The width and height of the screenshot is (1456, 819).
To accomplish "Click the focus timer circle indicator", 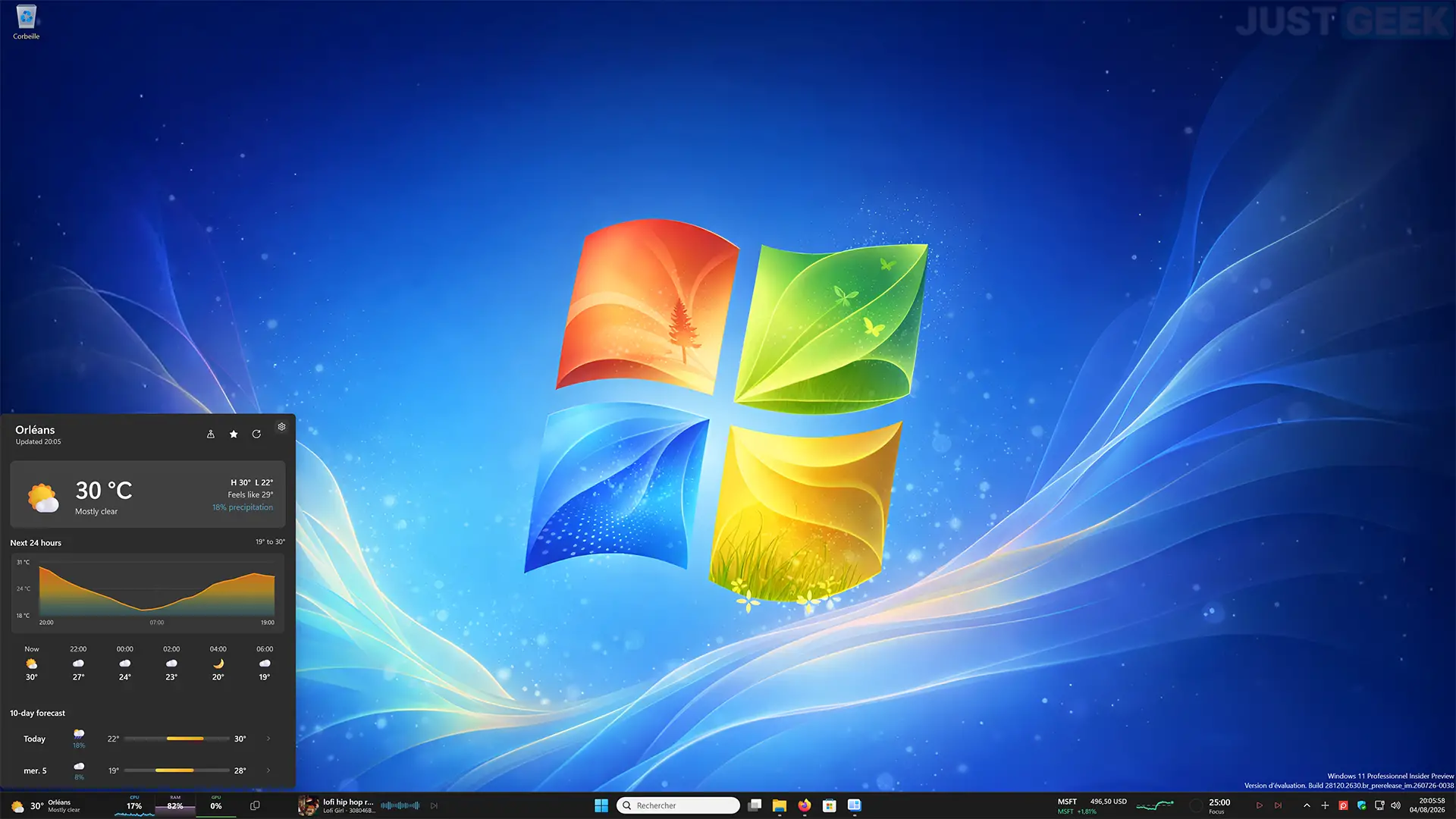I will [1196, 805].
